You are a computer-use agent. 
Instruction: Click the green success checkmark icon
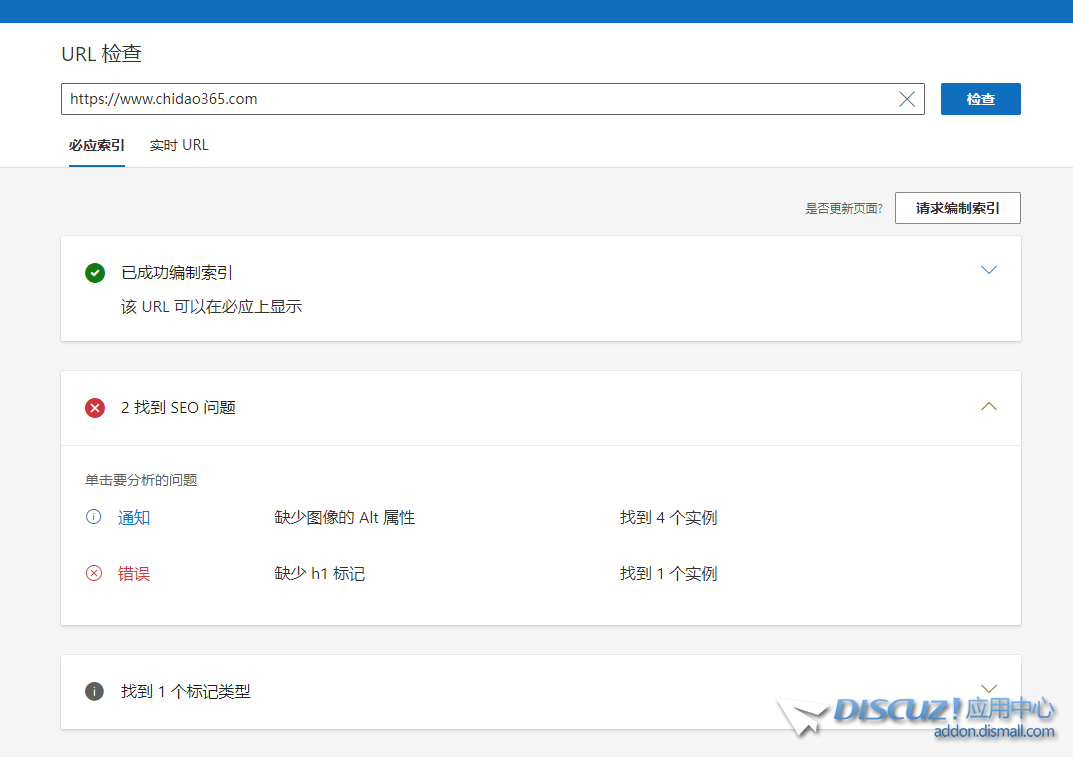[95, 272]
